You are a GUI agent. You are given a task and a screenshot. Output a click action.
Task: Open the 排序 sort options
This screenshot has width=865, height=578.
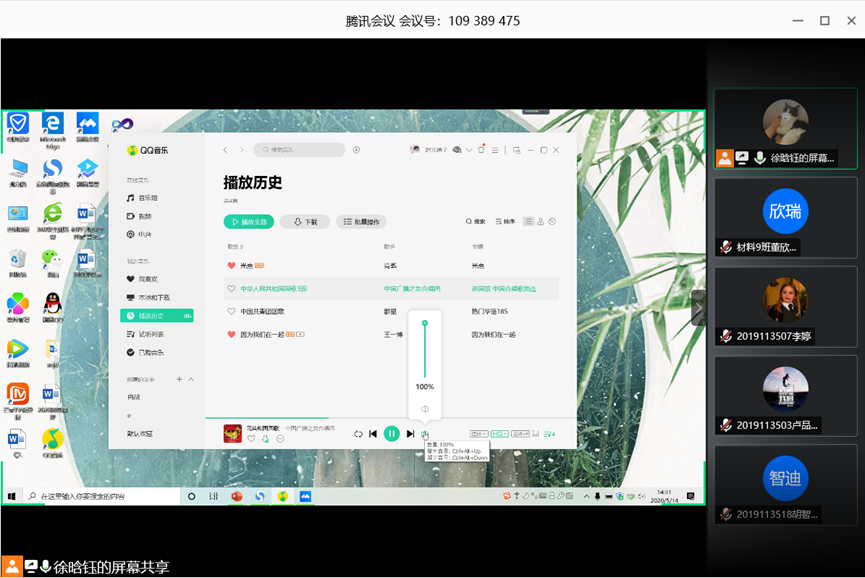coord(505,222)
